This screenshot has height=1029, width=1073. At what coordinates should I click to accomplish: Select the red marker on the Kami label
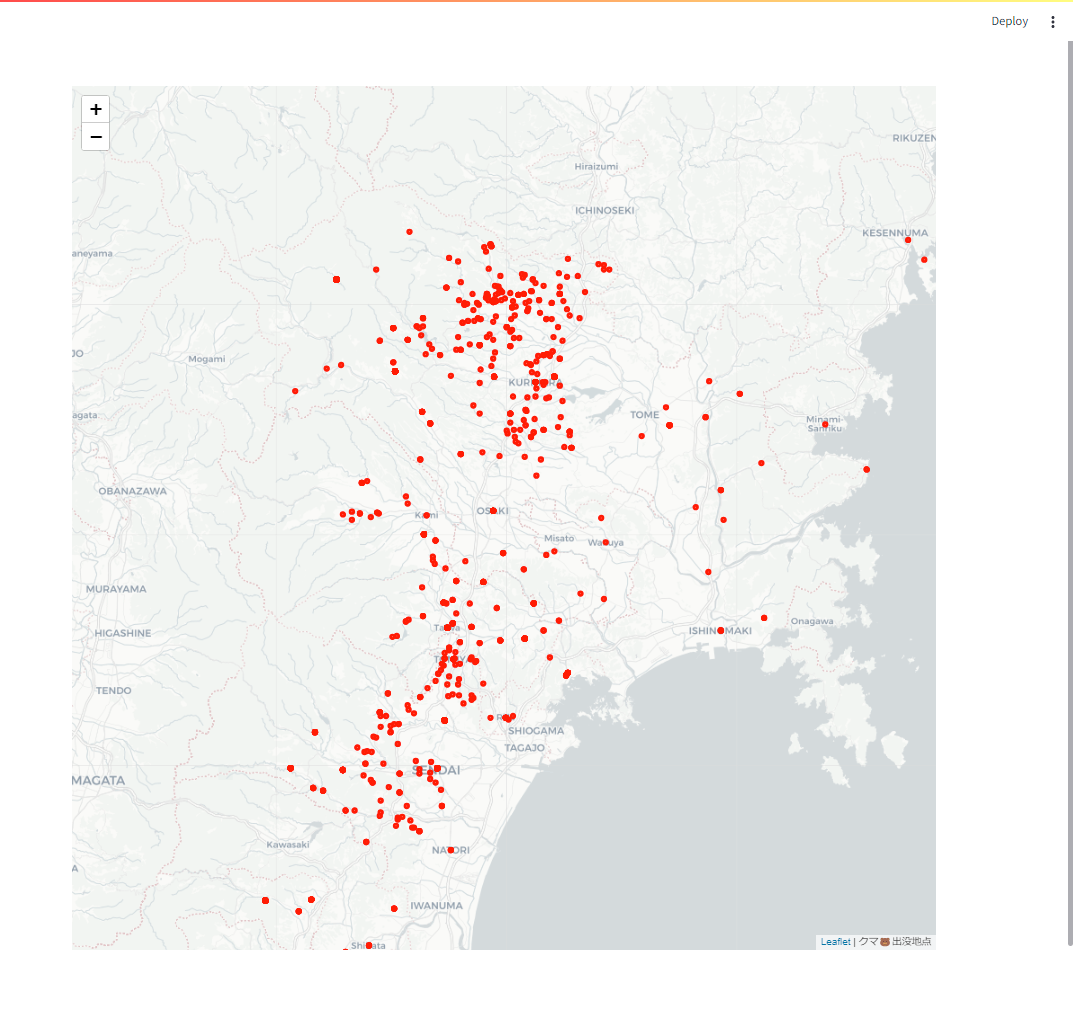tap(426, 515)
